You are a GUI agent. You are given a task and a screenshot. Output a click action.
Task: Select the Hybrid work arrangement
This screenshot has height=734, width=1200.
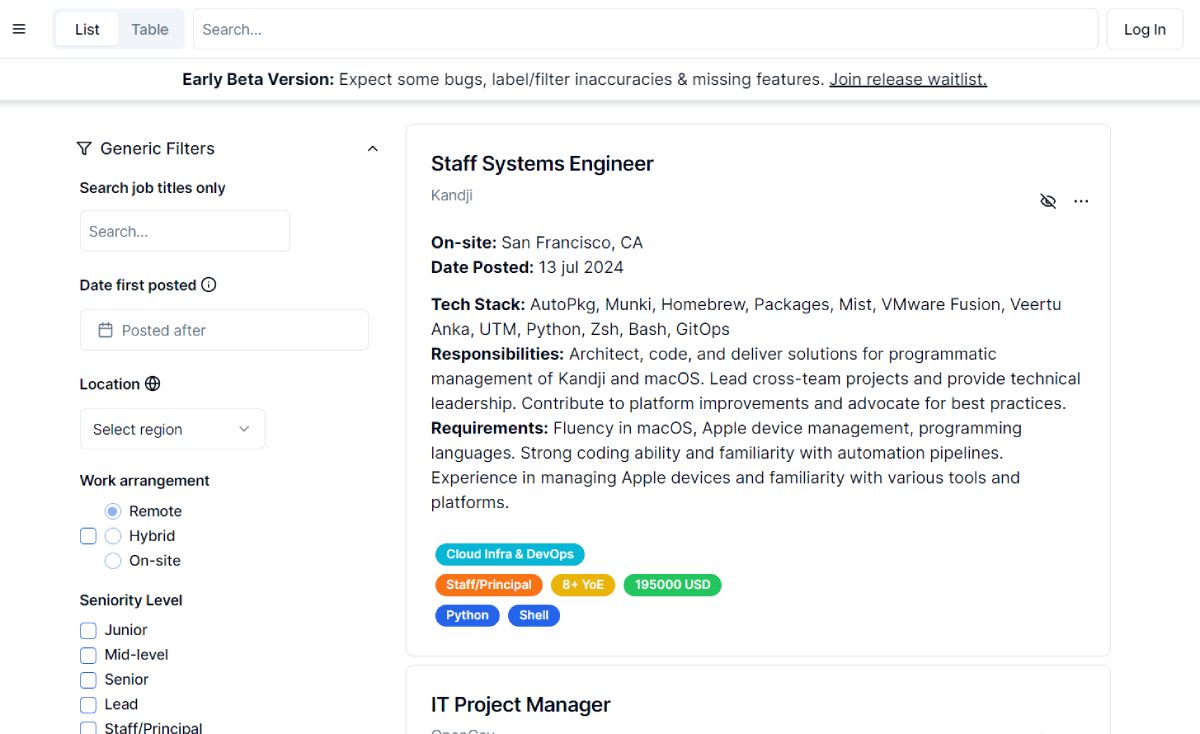point(113,536)
